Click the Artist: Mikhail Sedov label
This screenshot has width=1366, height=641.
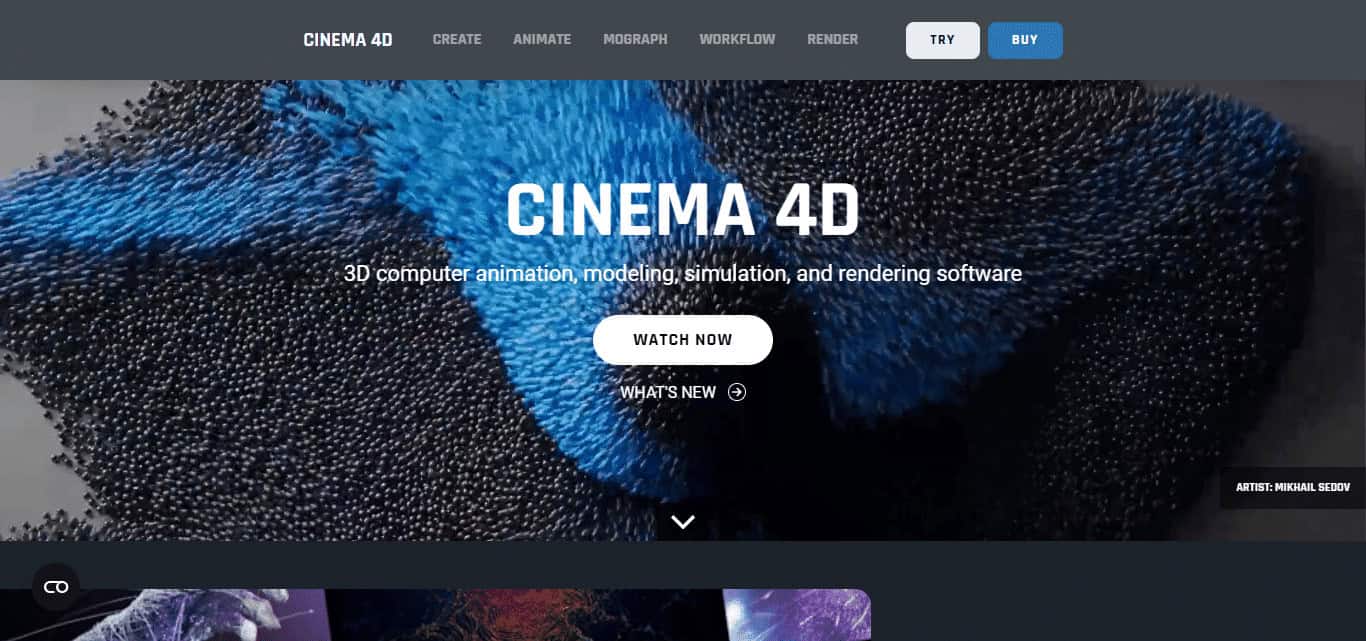(1293, 488)
